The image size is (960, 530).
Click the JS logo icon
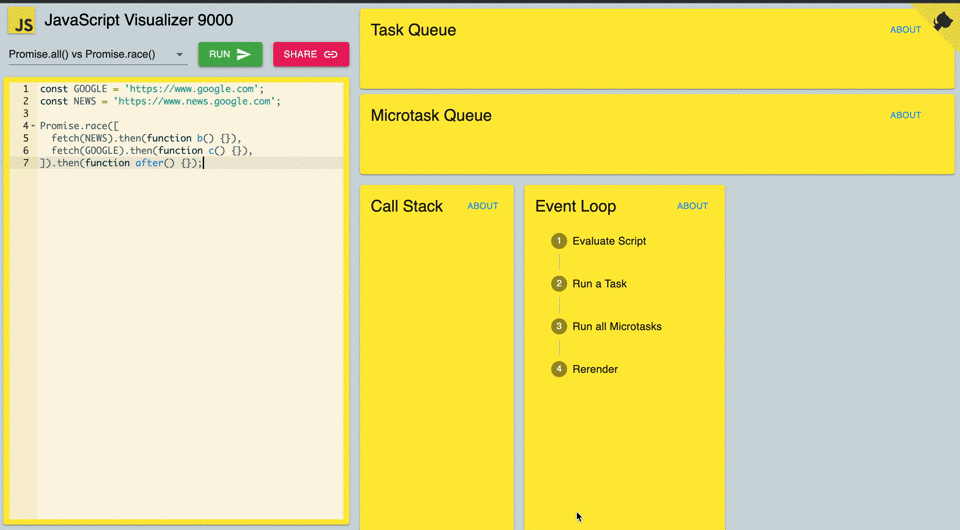click(x=21, y=21)
